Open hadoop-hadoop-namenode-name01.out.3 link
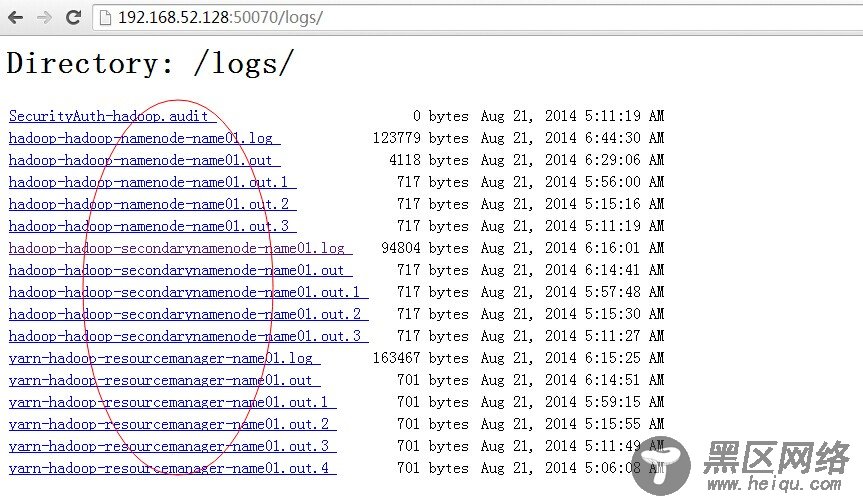 (152, 226)
